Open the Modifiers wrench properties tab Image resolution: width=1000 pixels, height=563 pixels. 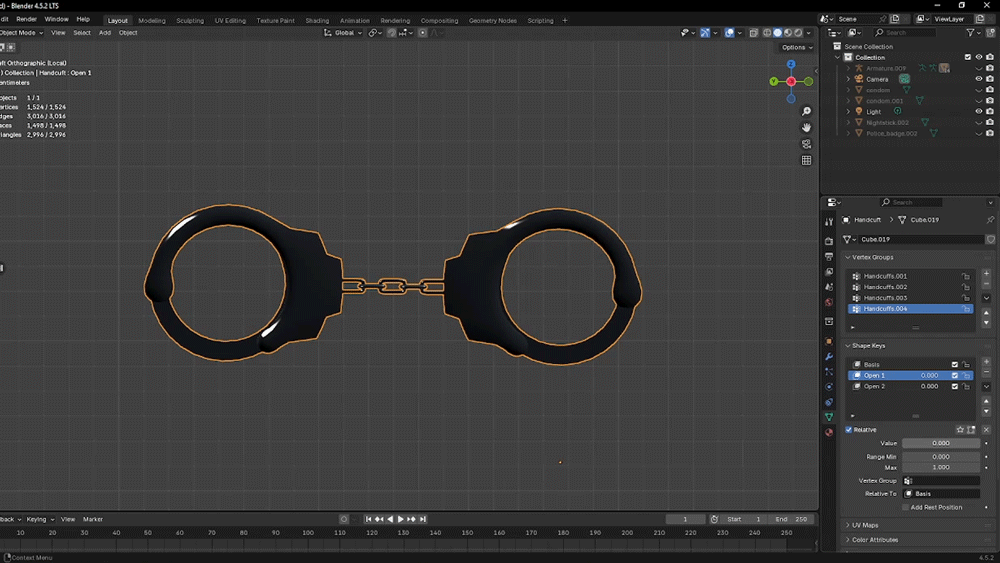[829, 357]
